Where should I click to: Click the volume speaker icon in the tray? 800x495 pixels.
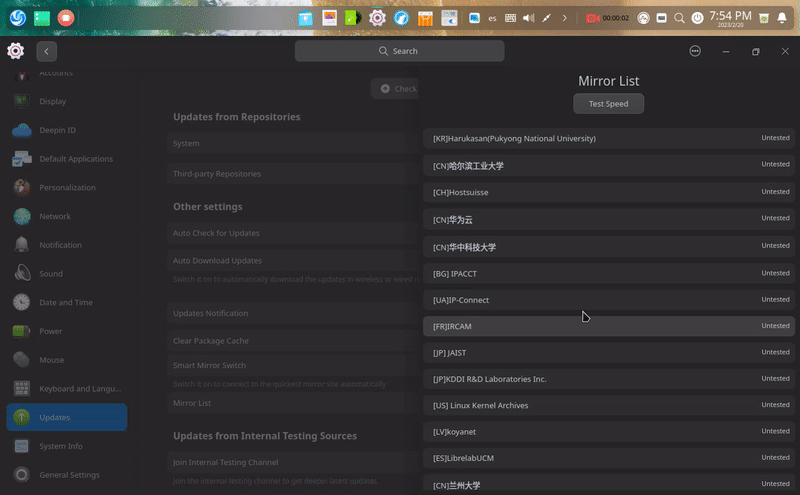529,18
